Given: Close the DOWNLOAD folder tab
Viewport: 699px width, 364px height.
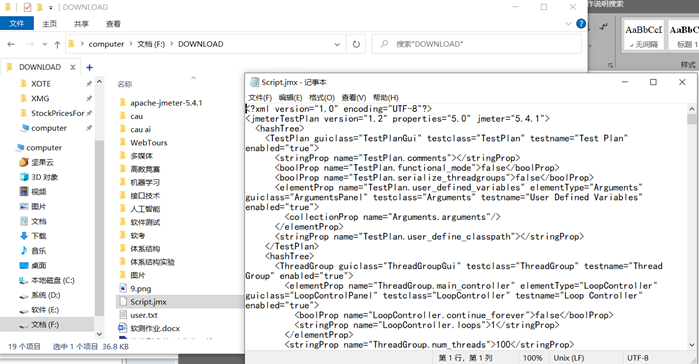Looking at the screenshot, I should pyautogui.click(x=73, y=67).
